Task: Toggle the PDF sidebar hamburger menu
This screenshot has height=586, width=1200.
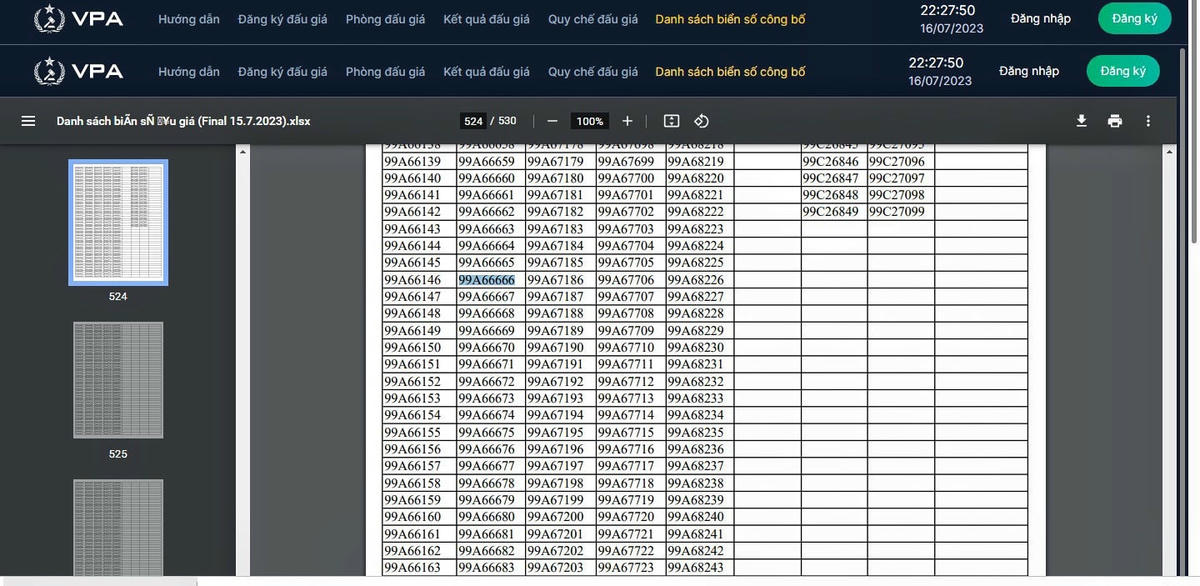Action: [28, 121]
